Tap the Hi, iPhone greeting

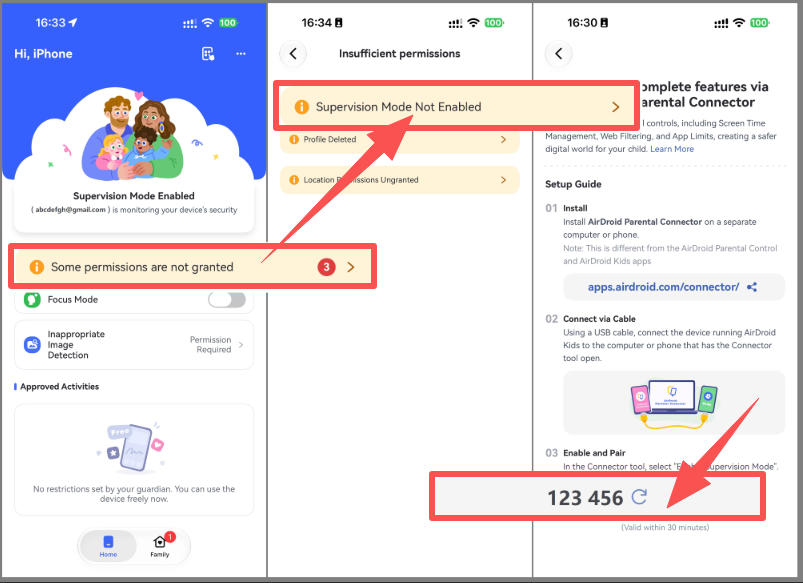coord(43,54)
